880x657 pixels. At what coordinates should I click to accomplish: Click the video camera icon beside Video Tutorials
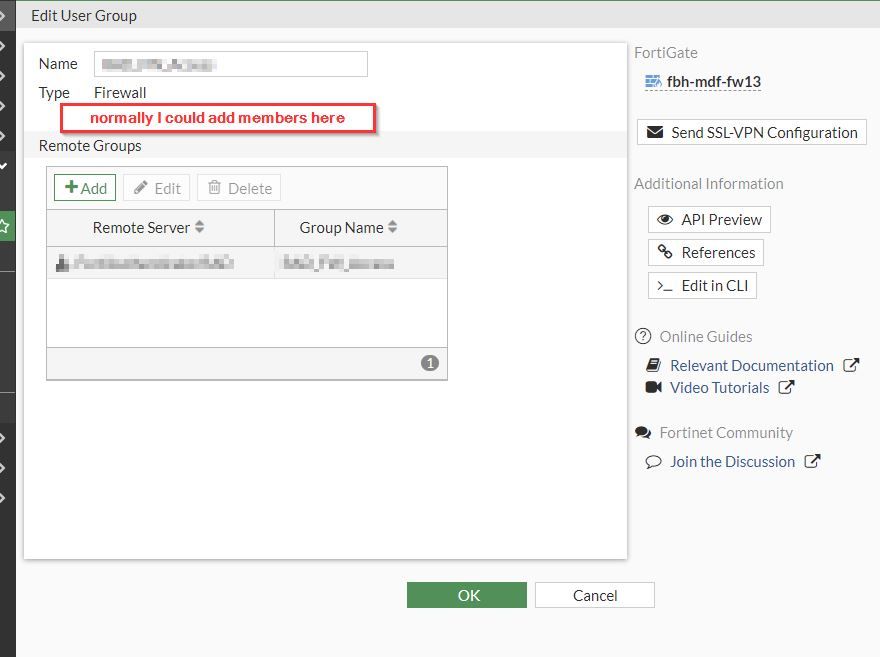click(x=654, y=387)
